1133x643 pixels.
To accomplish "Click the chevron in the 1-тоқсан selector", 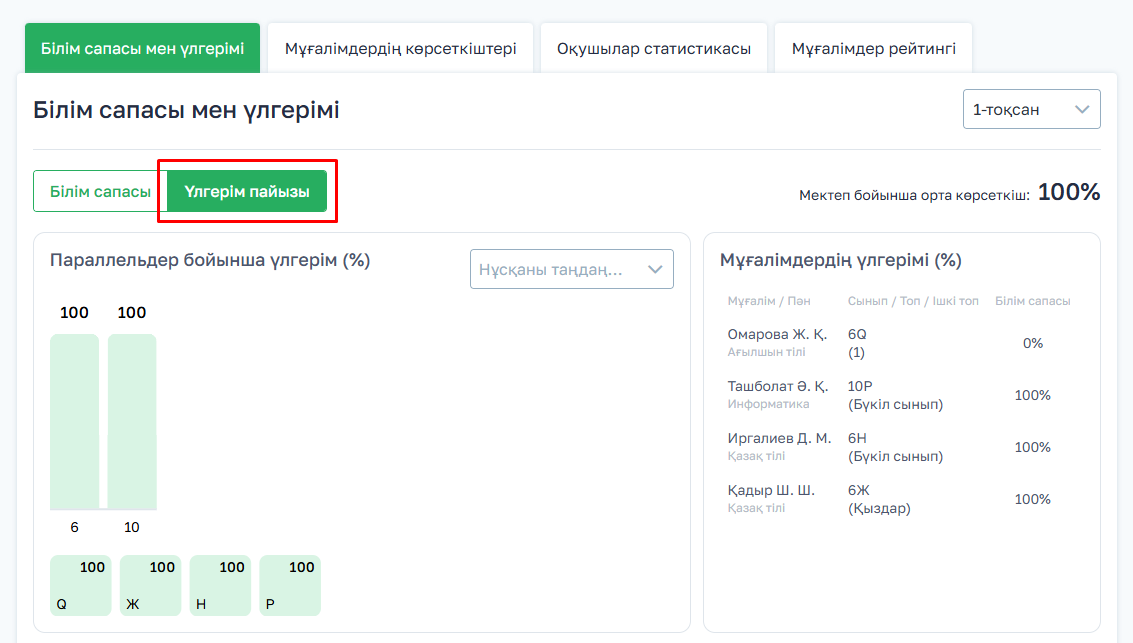I will point(1082,110).
